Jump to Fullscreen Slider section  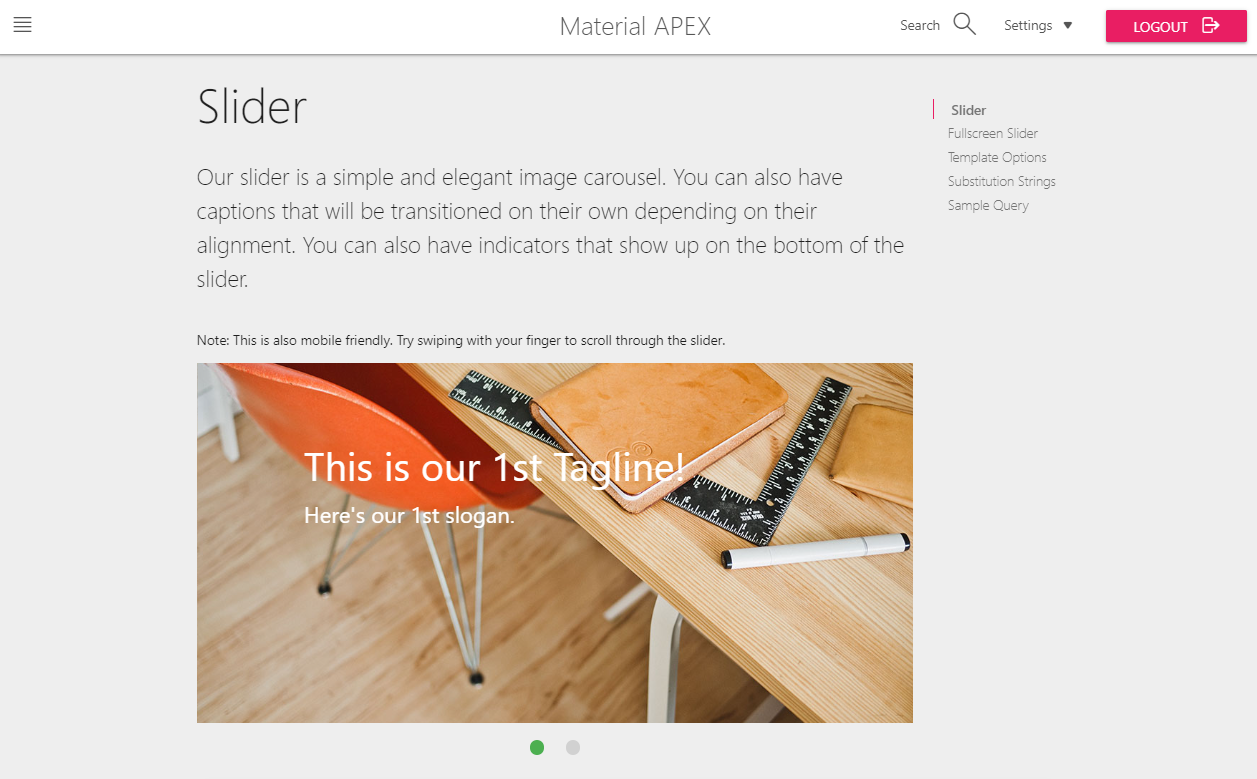click(993, 133)
